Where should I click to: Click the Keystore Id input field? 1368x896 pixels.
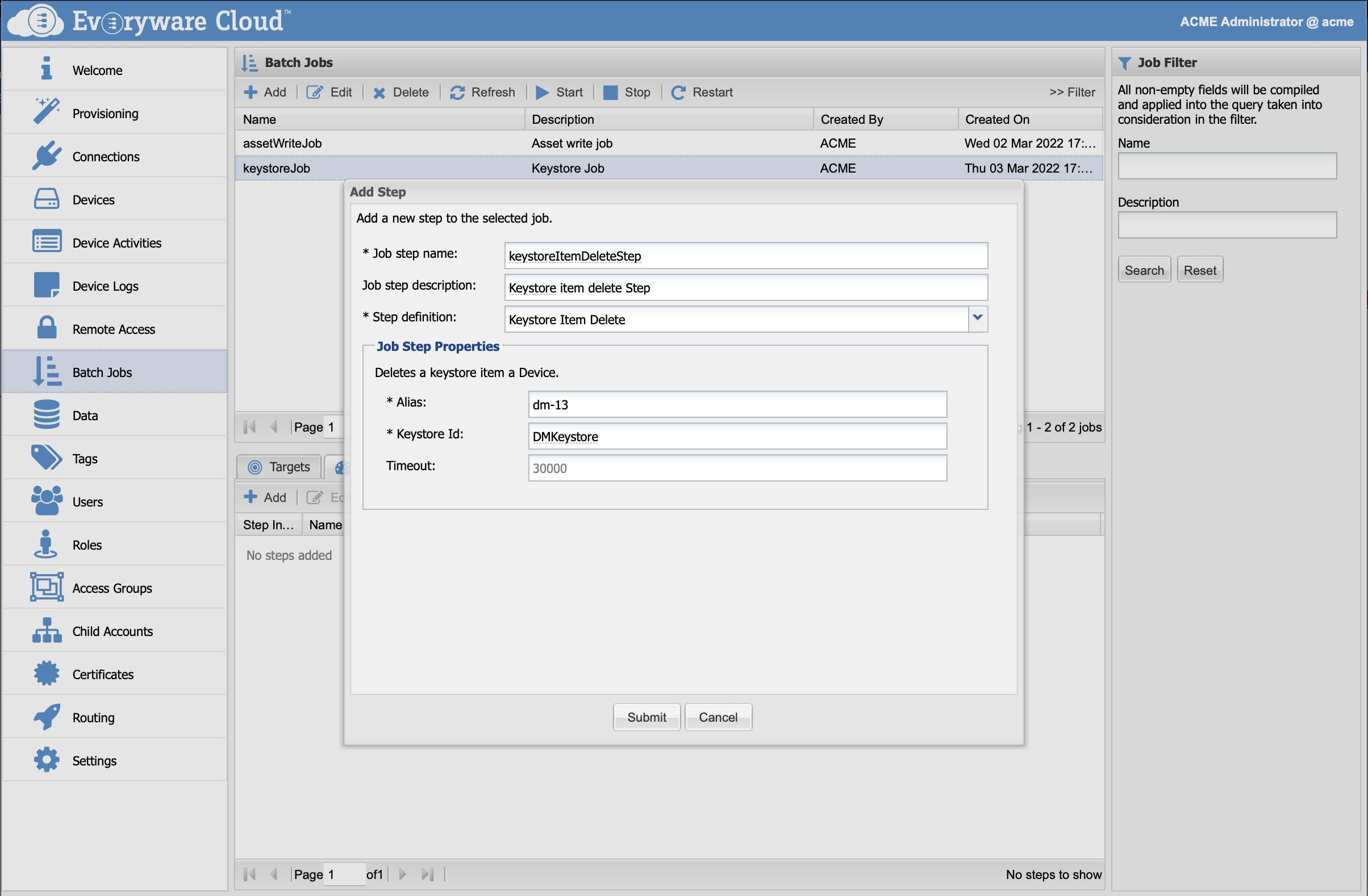click(x=737, y=436)
